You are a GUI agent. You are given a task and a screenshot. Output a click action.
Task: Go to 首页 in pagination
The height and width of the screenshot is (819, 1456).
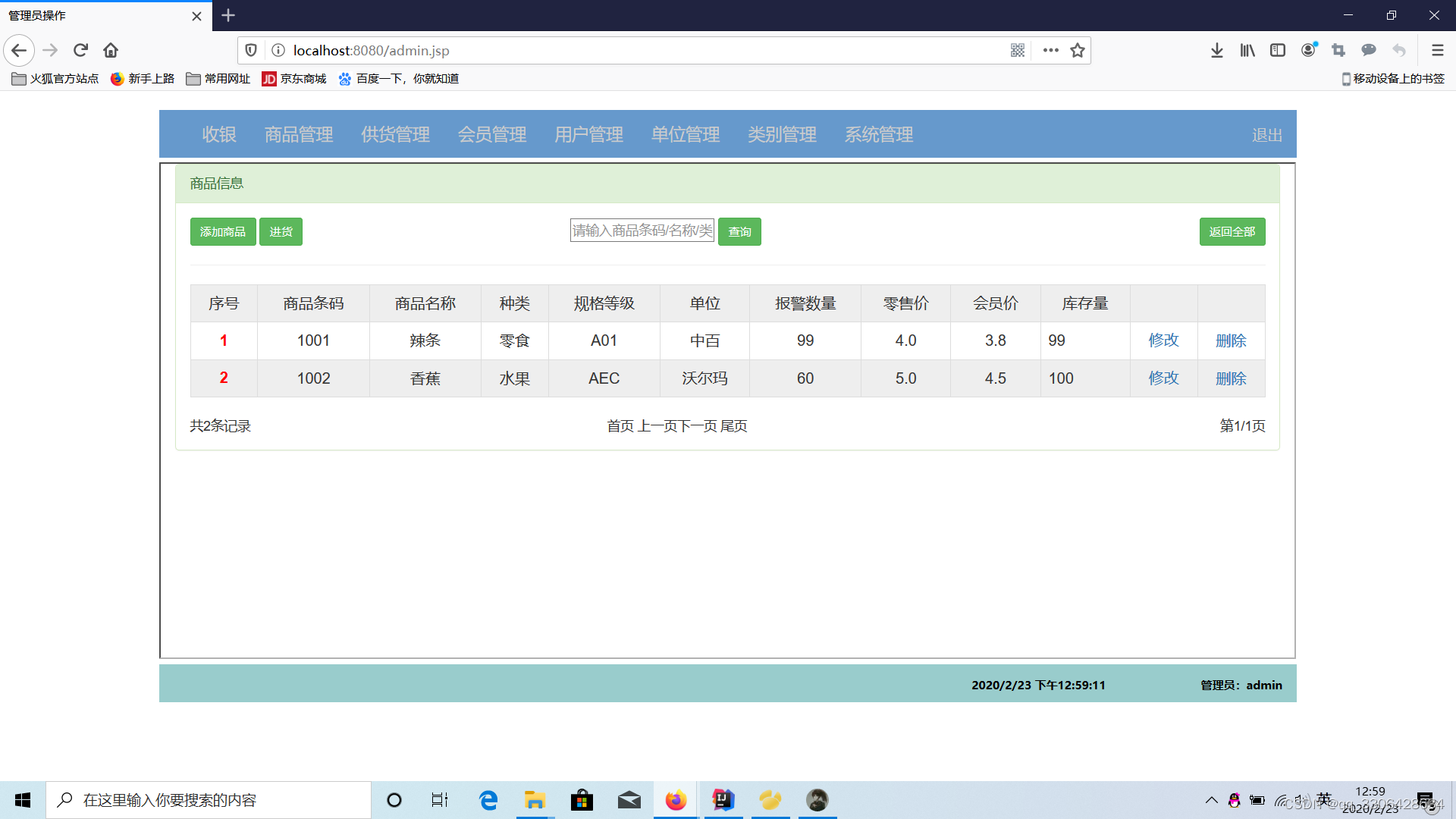(620, 426)
